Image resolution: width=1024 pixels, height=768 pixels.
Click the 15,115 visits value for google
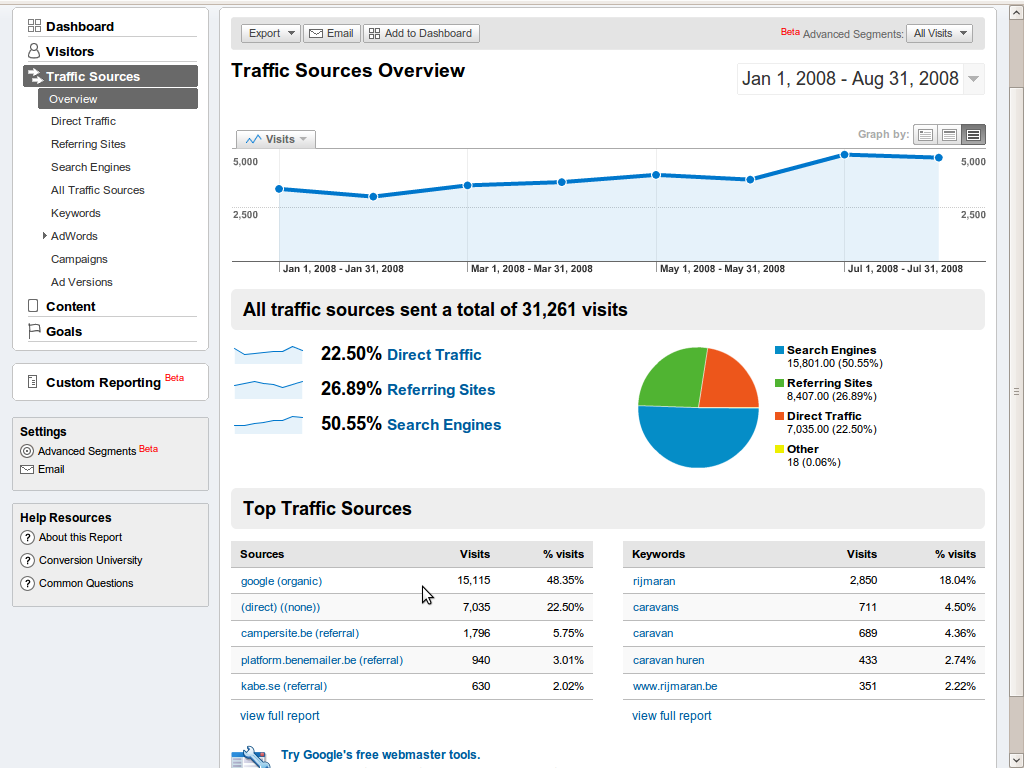point(473,581)
